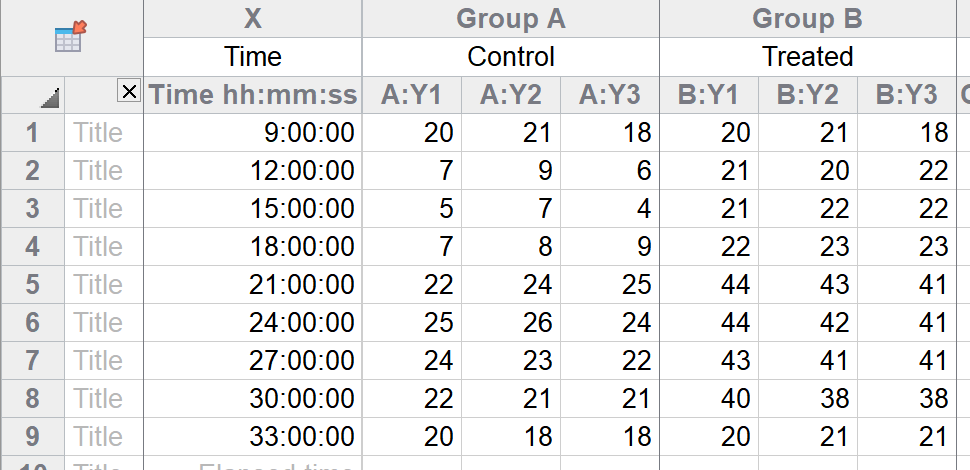Click the table format icon in top-left corner
Image resolution: width=970 pixels, height=470 pixels.
tap(71, 36)
